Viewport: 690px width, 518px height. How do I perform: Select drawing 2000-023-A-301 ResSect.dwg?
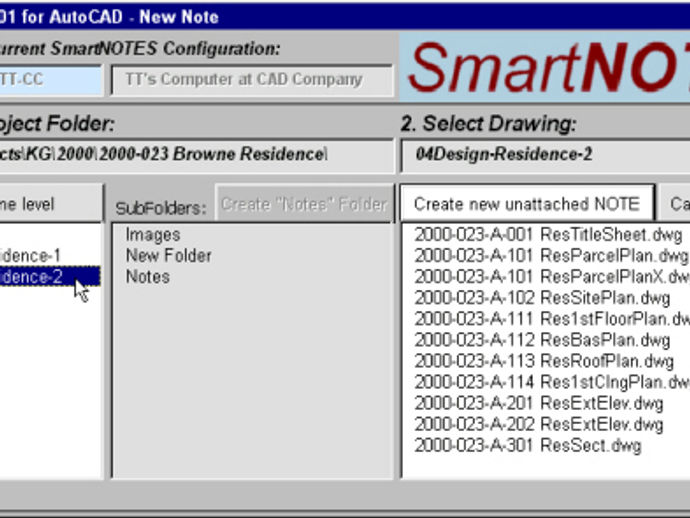point(528,446)
